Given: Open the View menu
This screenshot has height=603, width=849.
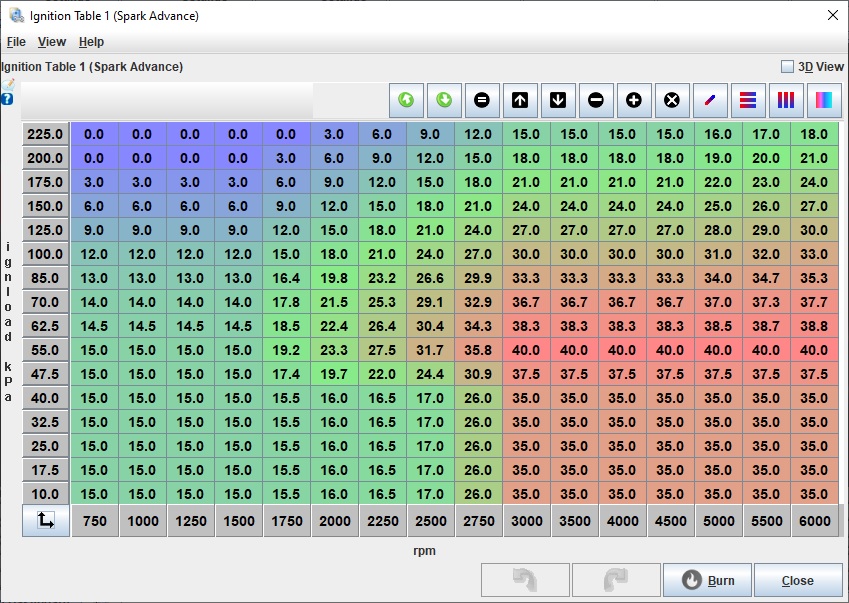Looking at the screenshot, I should [x=52, y=42].
